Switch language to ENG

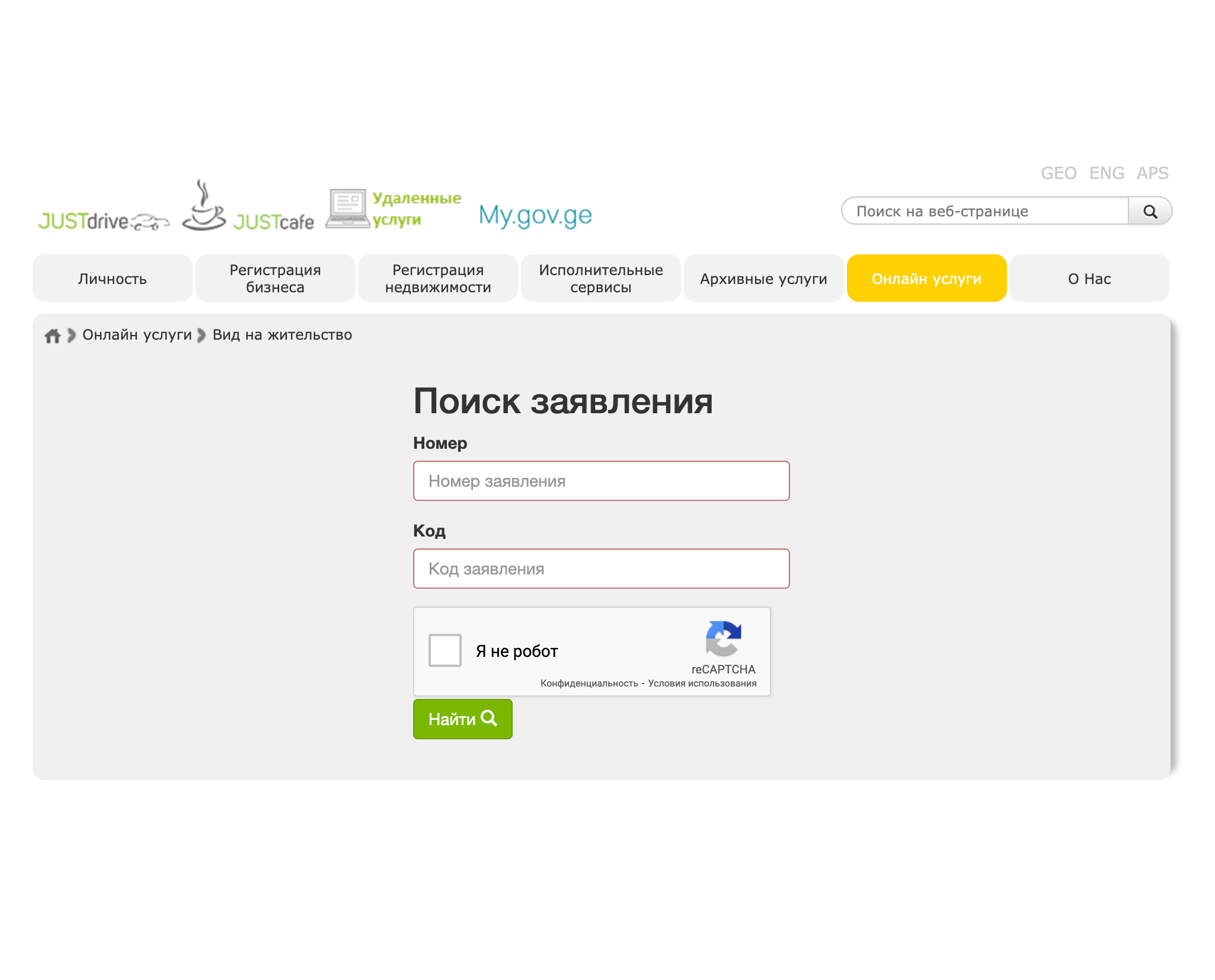[x=1107, y=173]
